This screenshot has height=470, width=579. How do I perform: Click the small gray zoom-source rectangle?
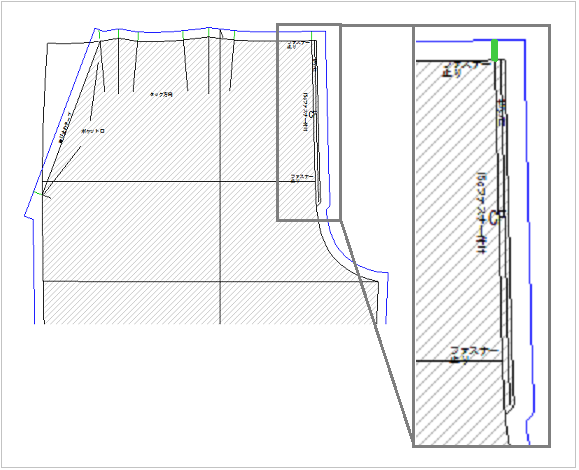tap(309, 123)
